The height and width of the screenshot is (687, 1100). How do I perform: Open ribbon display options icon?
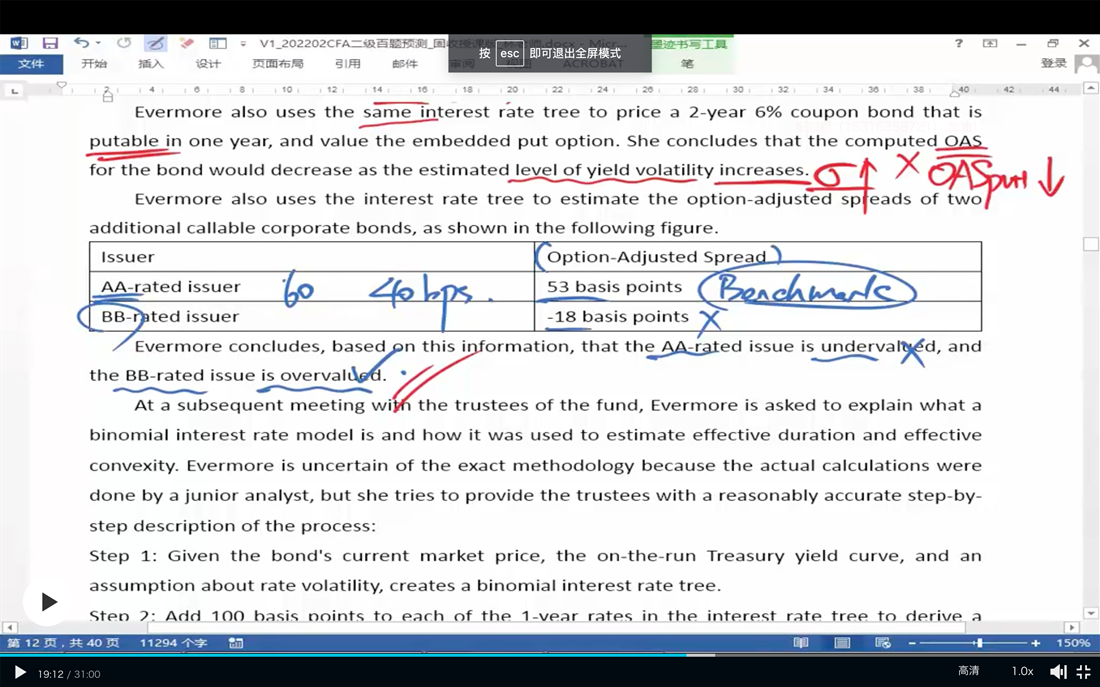pos(990,44)
